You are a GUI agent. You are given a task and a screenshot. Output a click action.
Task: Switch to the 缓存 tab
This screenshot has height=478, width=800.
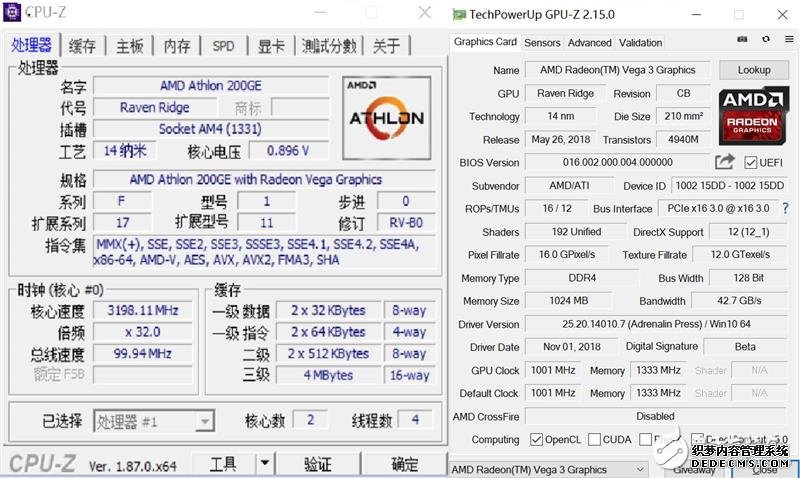point(82,46)
